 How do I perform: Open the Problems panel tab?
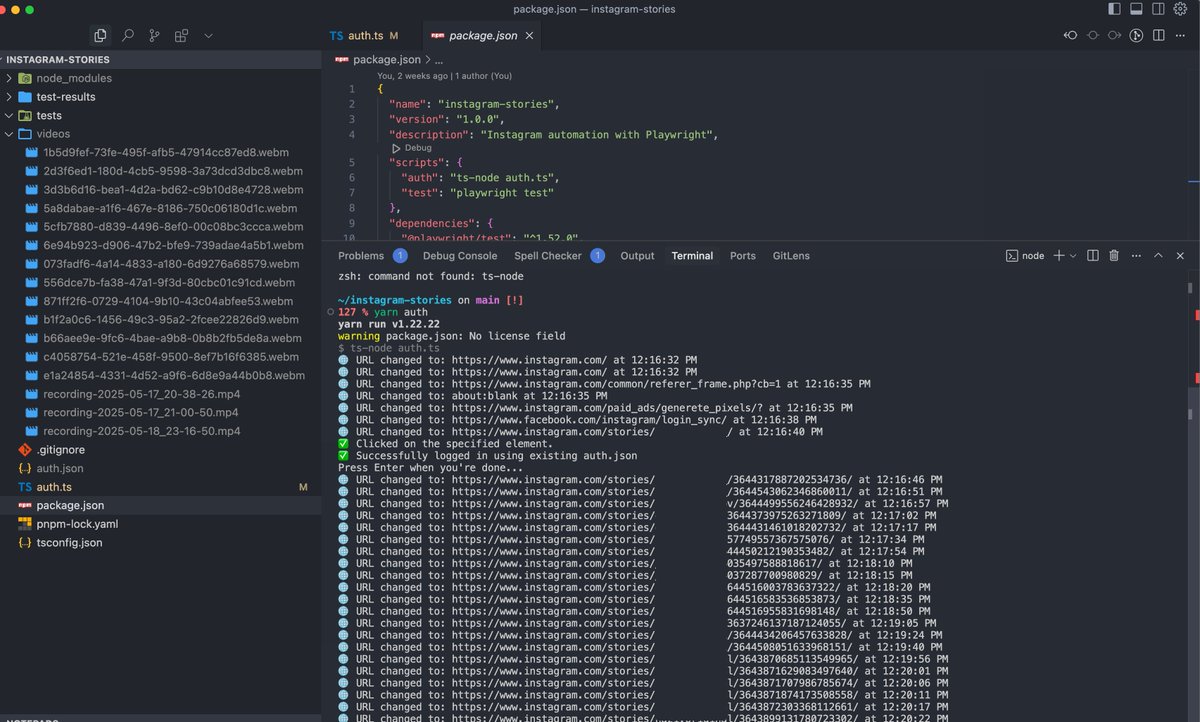click(x=361, y=256)
